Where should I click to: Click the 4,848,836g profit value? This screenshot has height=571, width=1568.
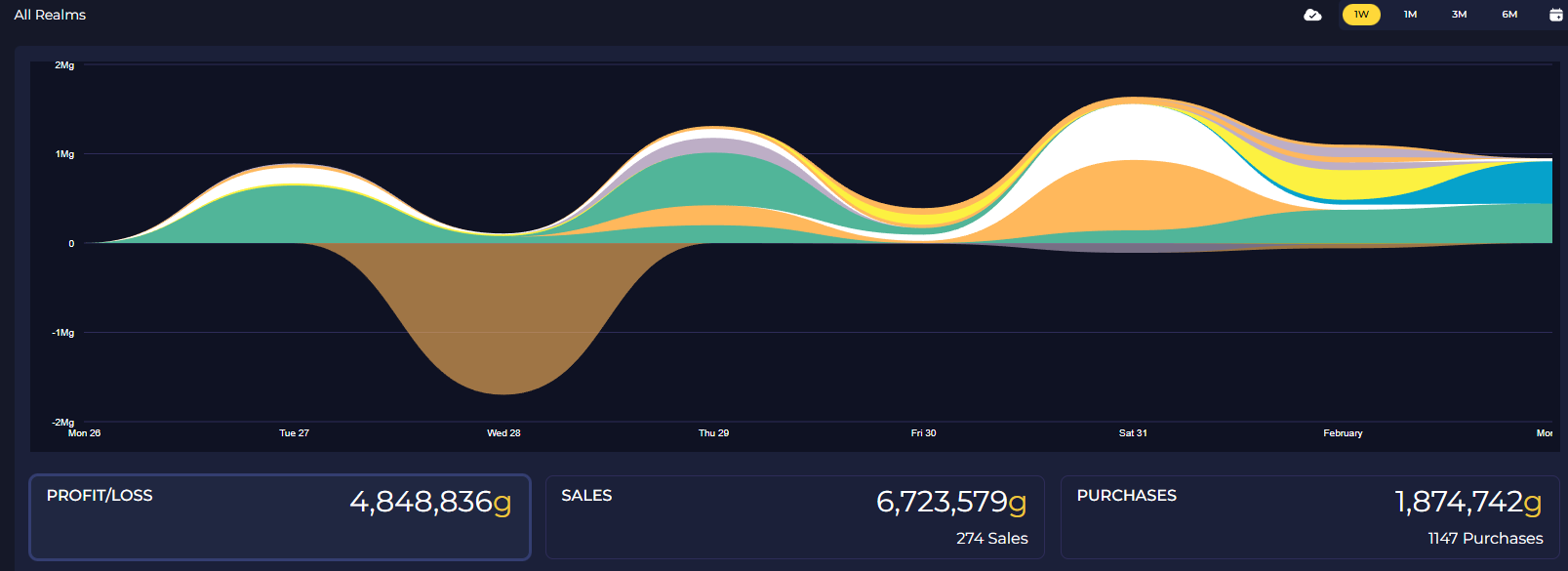coord(430,502)
